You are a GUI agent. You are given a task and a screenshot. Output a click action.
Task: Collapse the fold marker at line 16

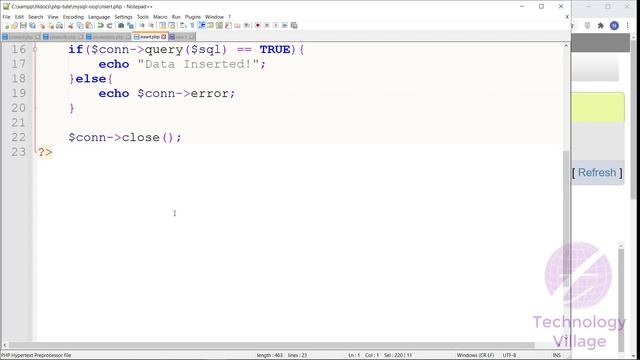click(35, 49)
